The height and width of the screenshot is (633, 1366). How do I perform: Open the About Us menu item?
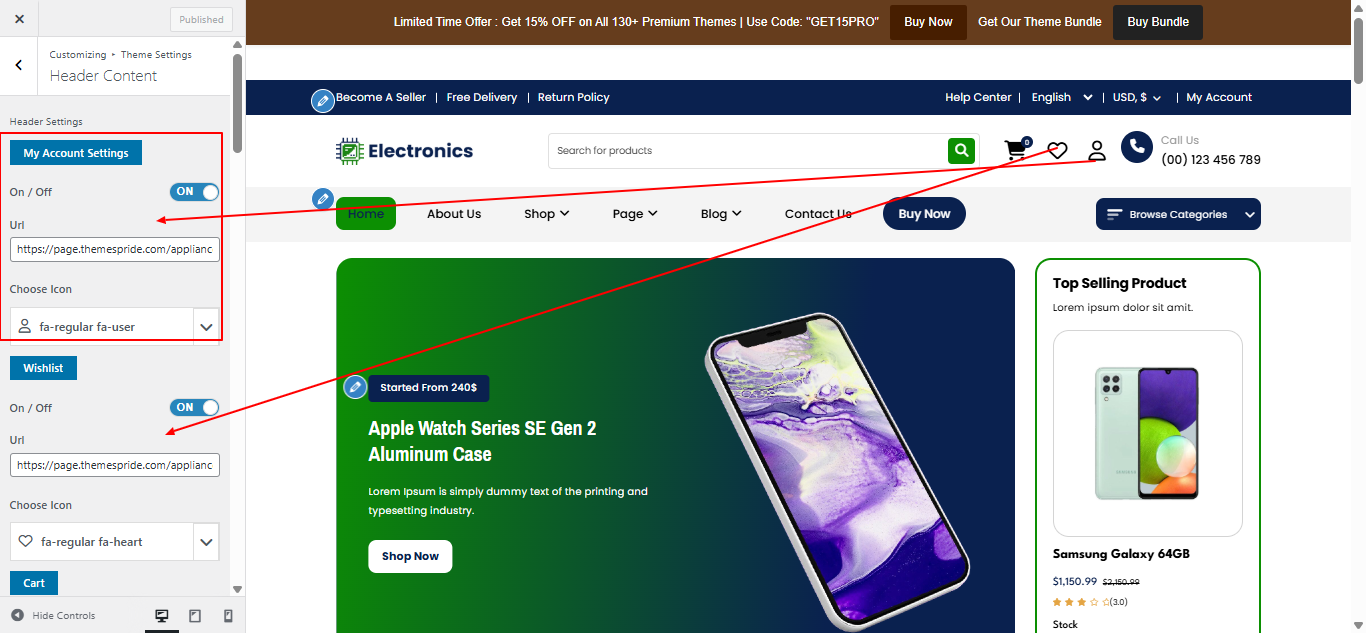click(x=454, y=214)
